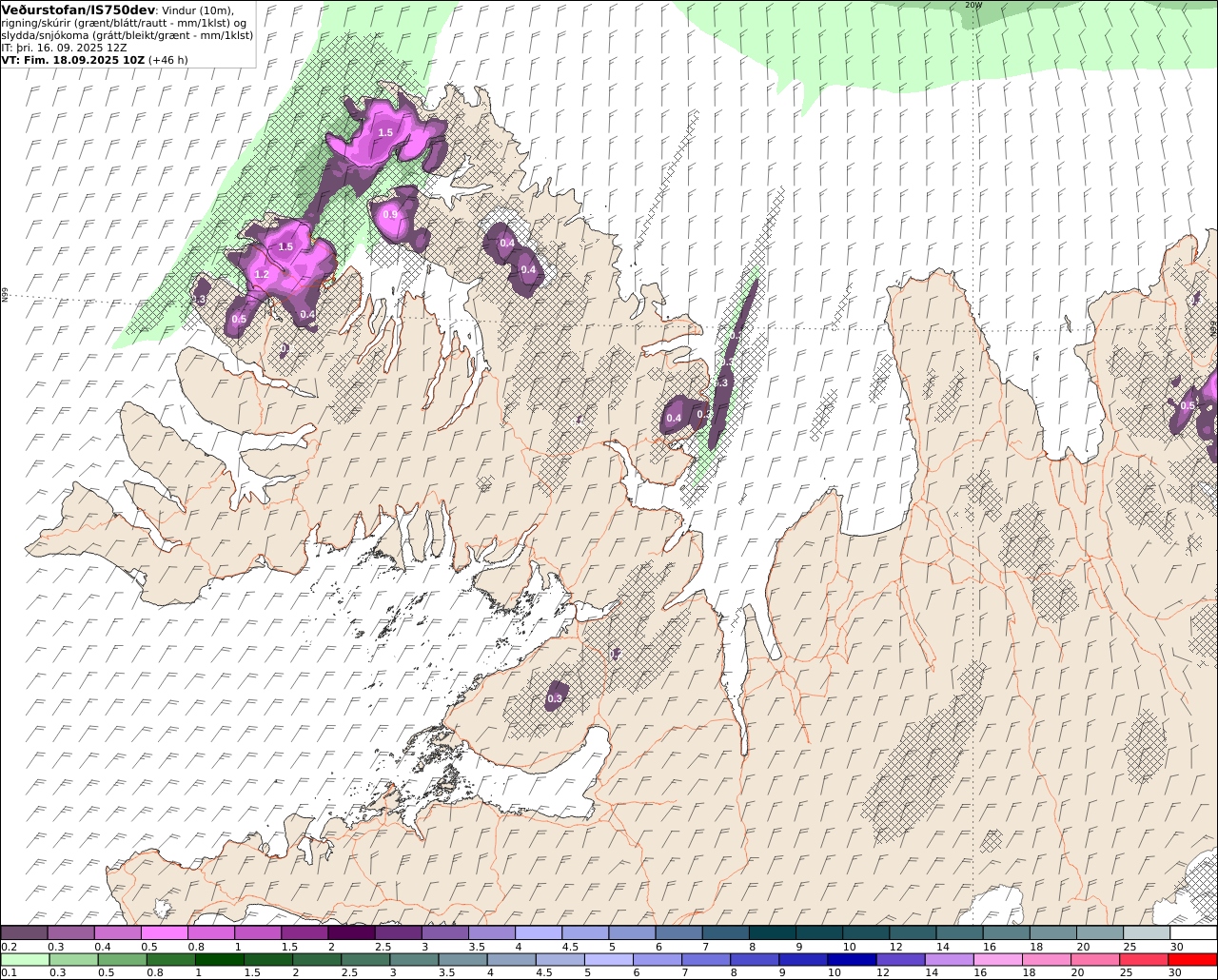Select the 14 light purple swatch in bottom legend row
Screen dimensions: 1218x980
click(950, 959)
